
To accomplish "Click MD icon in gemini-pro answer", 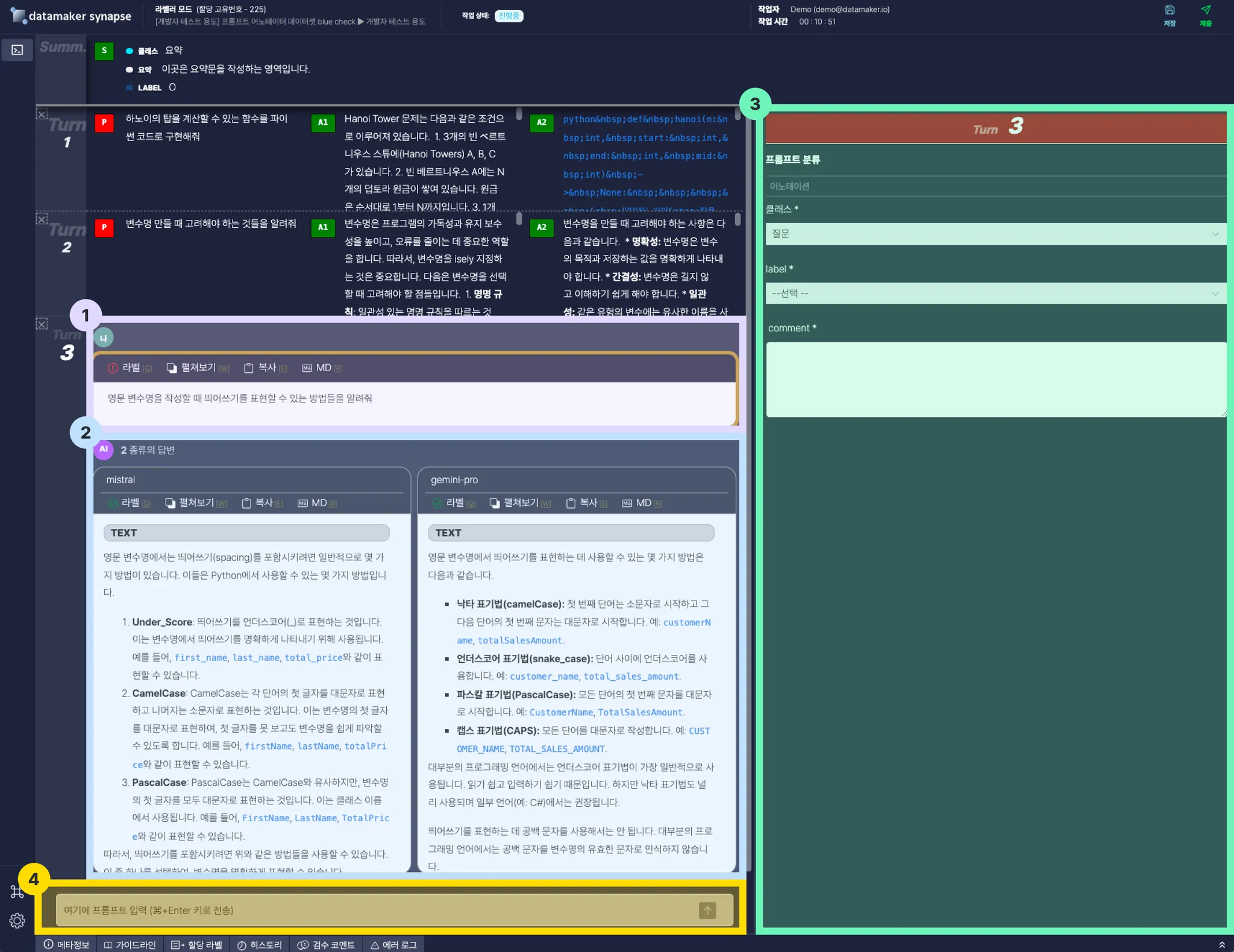I will [x=627, y=503].
